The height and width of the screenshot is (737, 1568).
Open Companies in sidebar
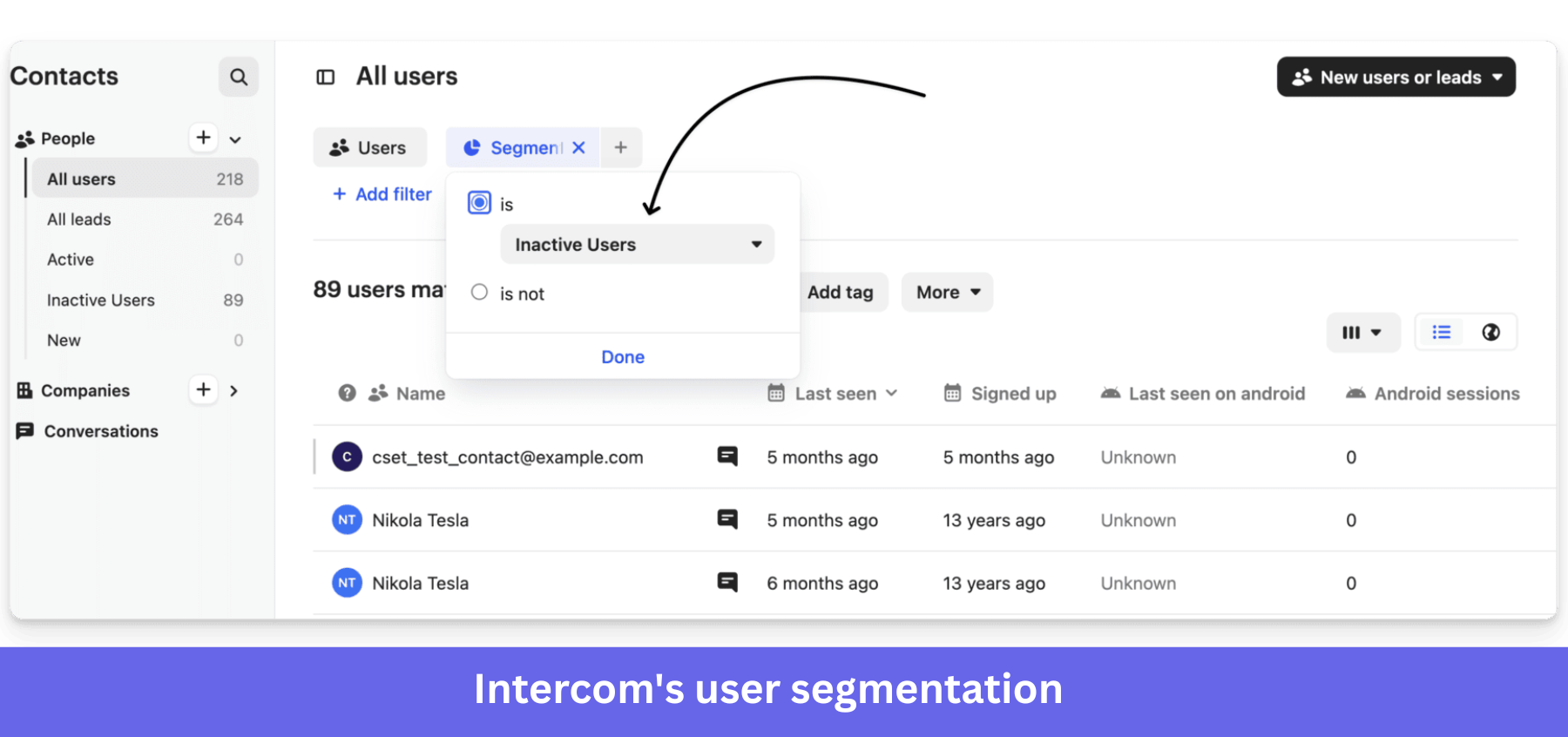tap(85, 390)
